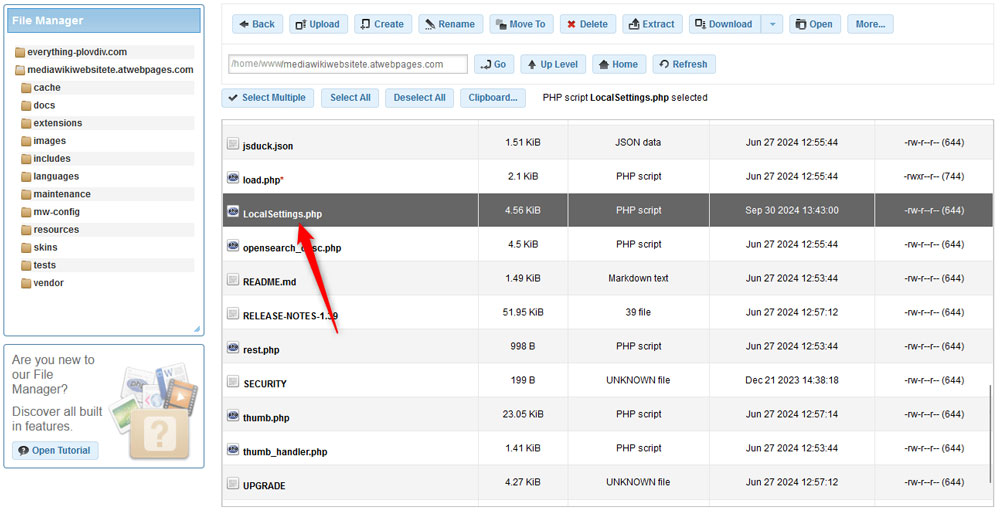Click the thumb.php PHP script icon
This screenshot has width=1000, height=512.
(233, 415)
